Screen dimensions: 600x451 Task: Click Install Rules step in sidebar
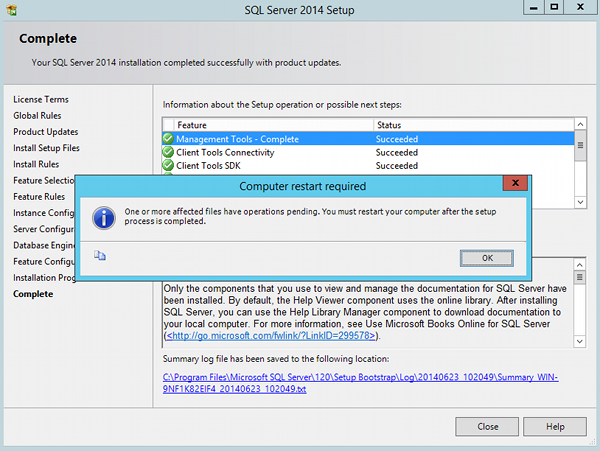(x=36, y=164)
